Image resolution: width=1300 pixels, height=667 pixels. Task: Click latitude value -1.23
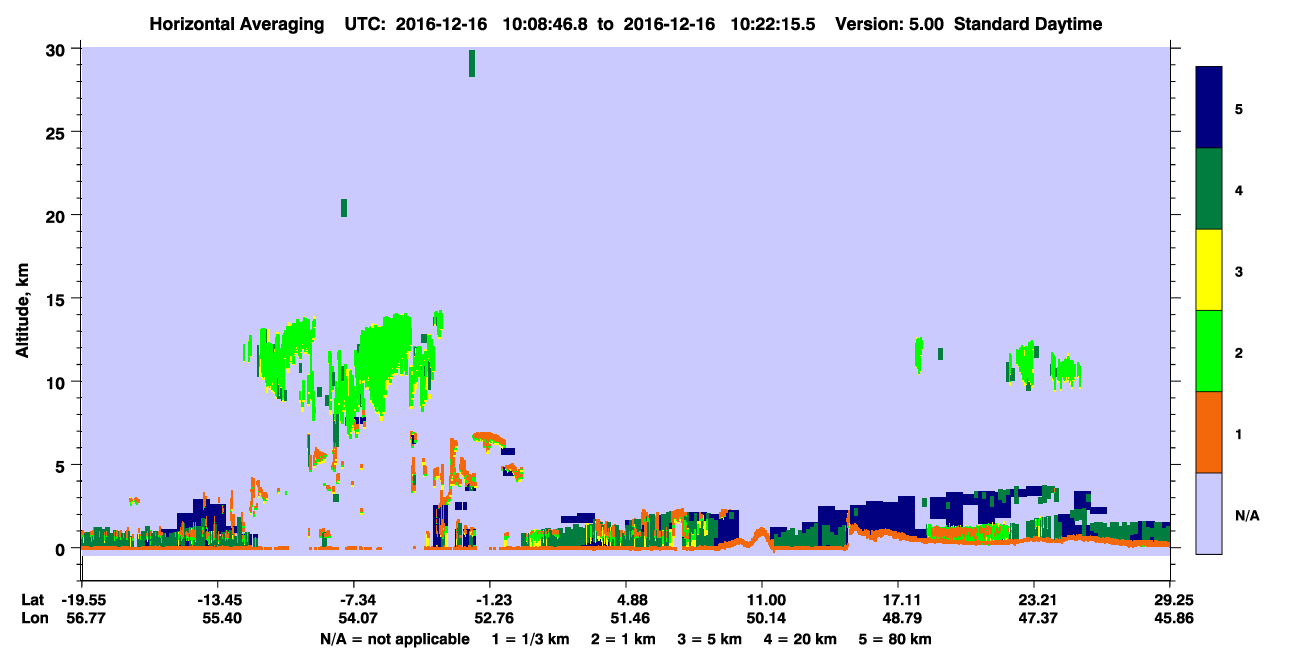(x=489, y=600)
